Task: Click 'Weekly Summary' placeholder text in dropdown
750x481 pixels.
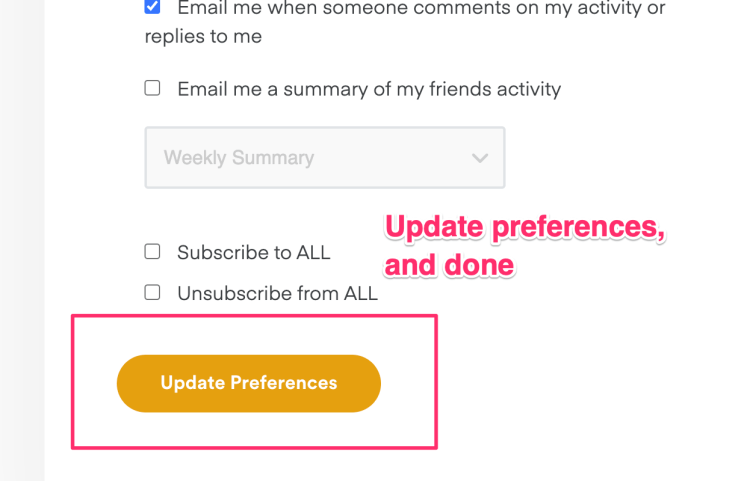Action: click(239, 158)
